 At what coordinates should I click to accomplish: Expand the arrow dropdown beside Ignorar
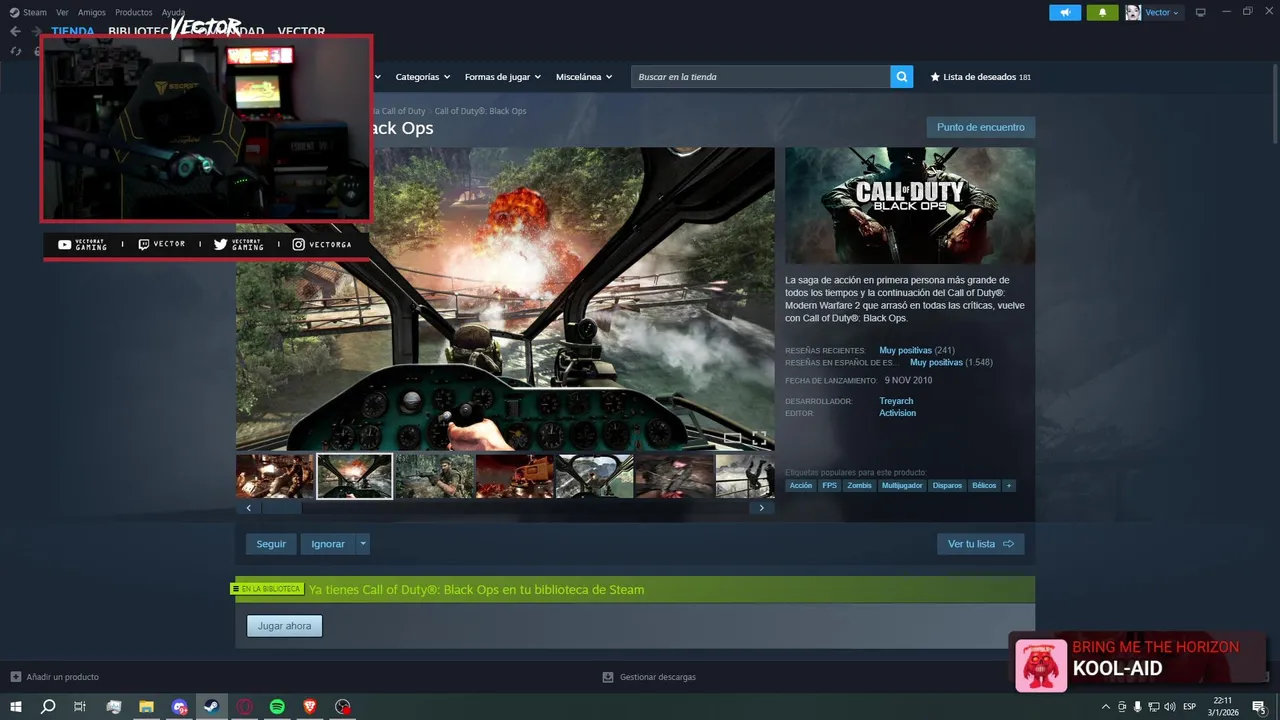[363, 544]
